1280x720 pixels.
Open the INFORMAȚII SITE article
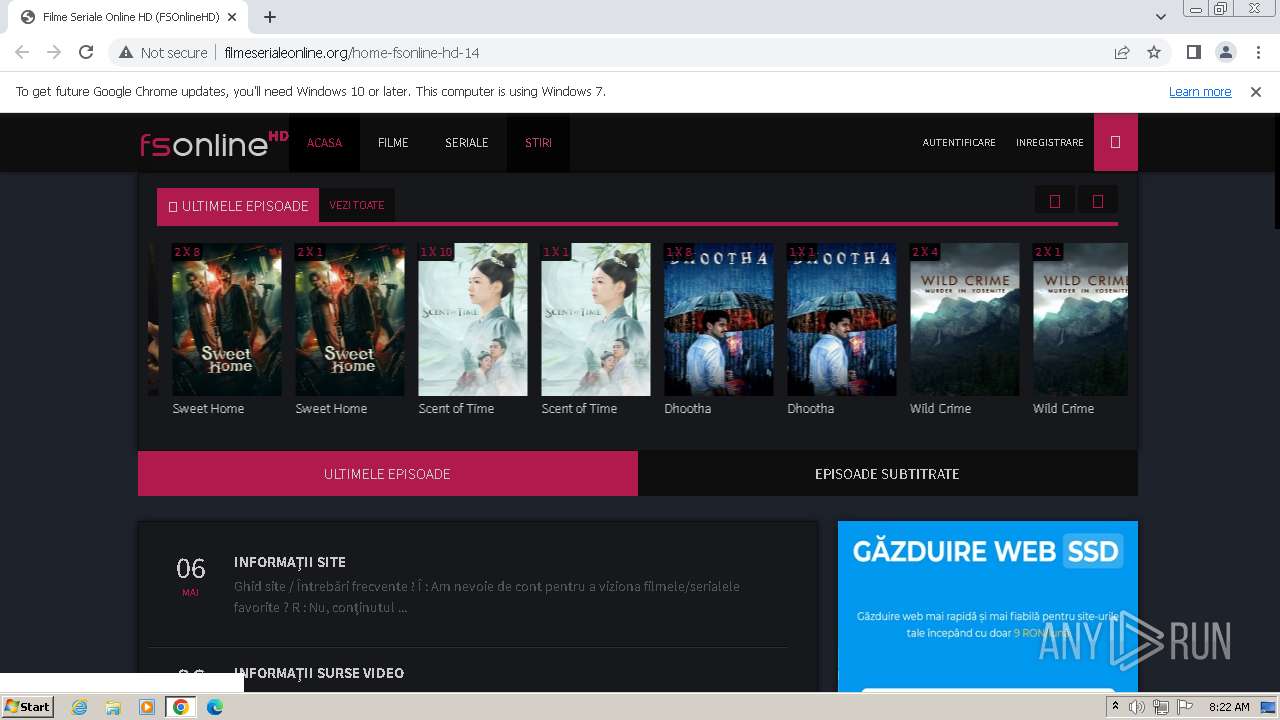pyautogui.click(x=290, y=562)
